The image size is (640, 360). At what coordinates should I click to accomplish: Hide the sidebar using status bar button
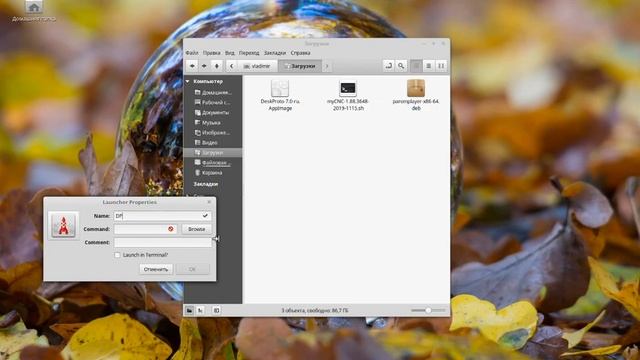217,311
